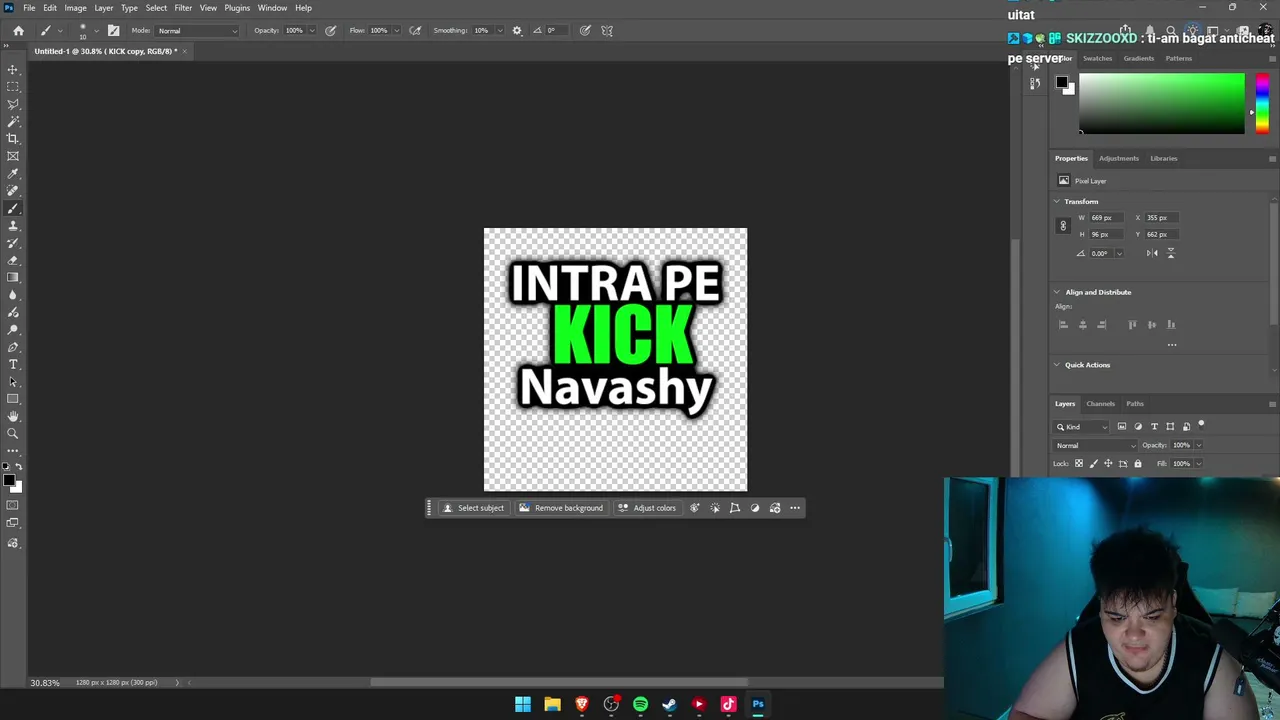Open the blend Mode dropdown in options bar

click(197, 30)
